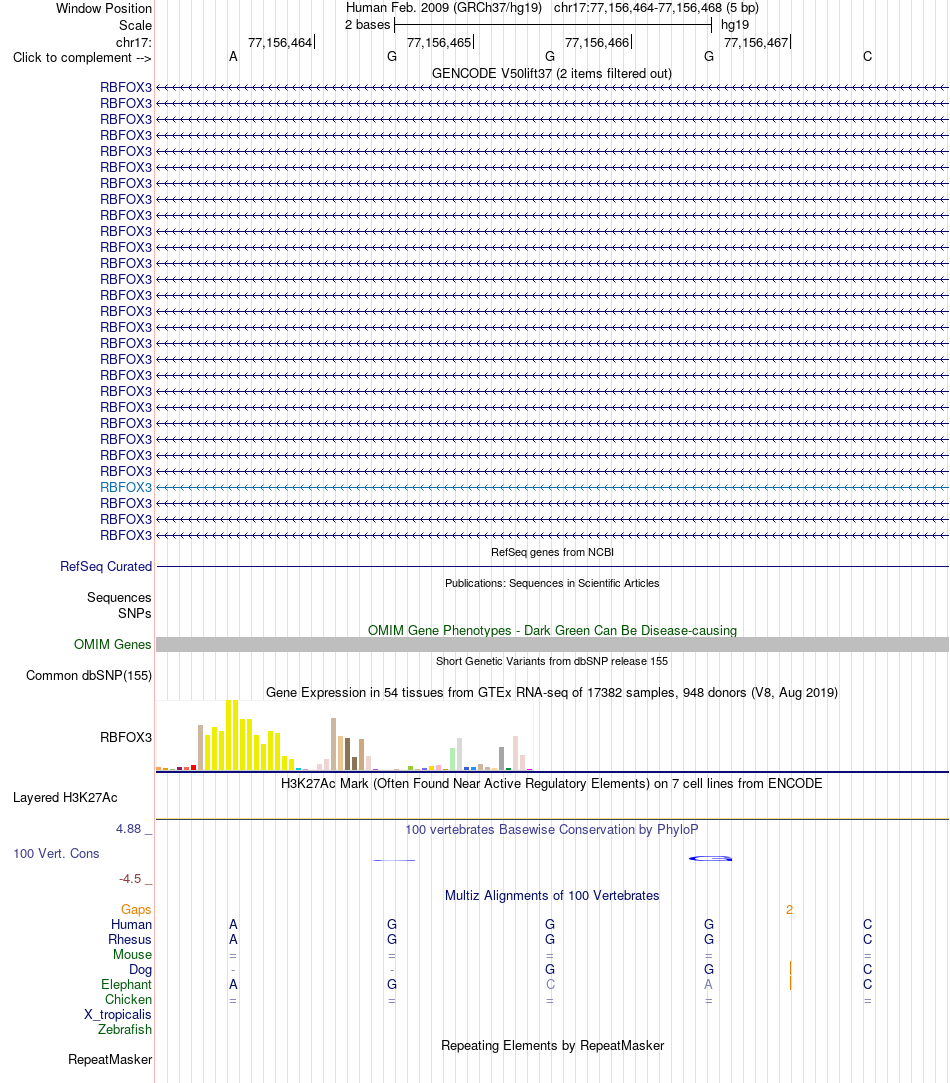950x1083 pixels.
Task: Open '100 vertebrates Basewise Conservation by PhyloP' title
Action: click(x=551, y=829)
